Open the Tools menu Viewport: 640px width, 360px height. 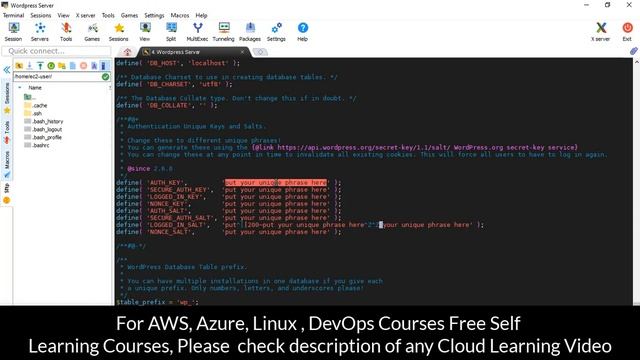[x=108, y=15]
